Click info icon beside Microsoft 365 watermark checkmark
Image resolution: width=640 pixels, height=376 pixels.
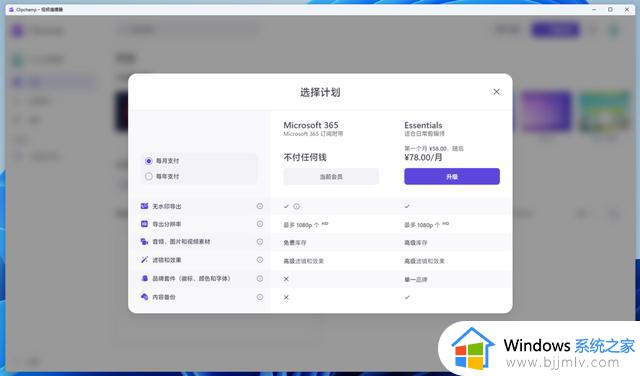tap(296, 207)
